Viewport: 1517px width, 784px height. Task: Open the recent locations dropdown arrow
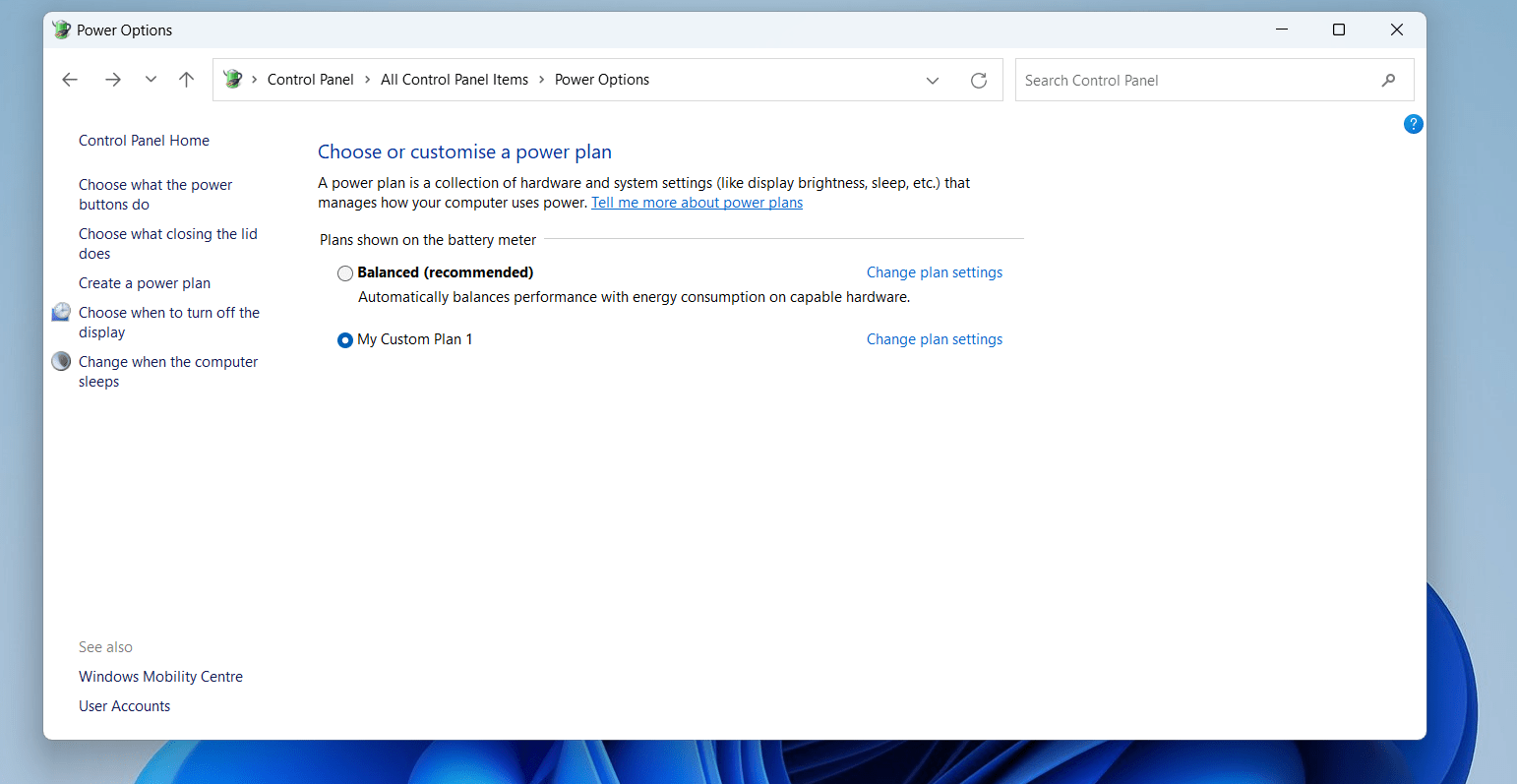151,80
